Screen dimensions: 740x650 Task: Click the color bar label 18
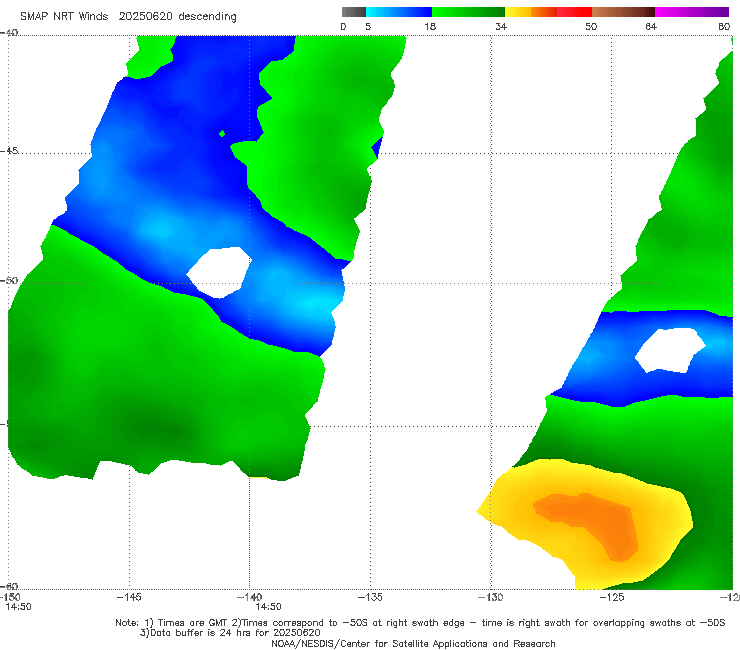[430, 26]
